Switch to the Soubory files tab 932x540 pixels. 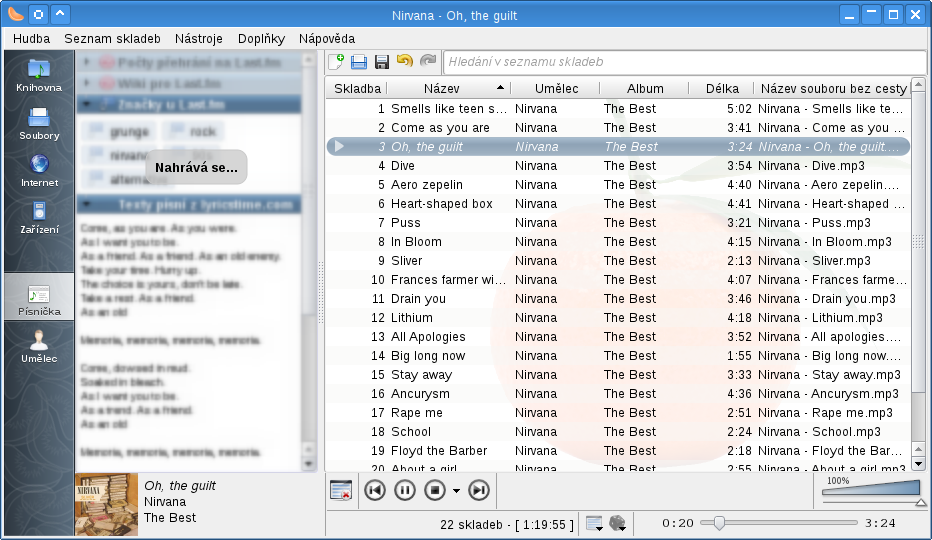pos(39,124)
